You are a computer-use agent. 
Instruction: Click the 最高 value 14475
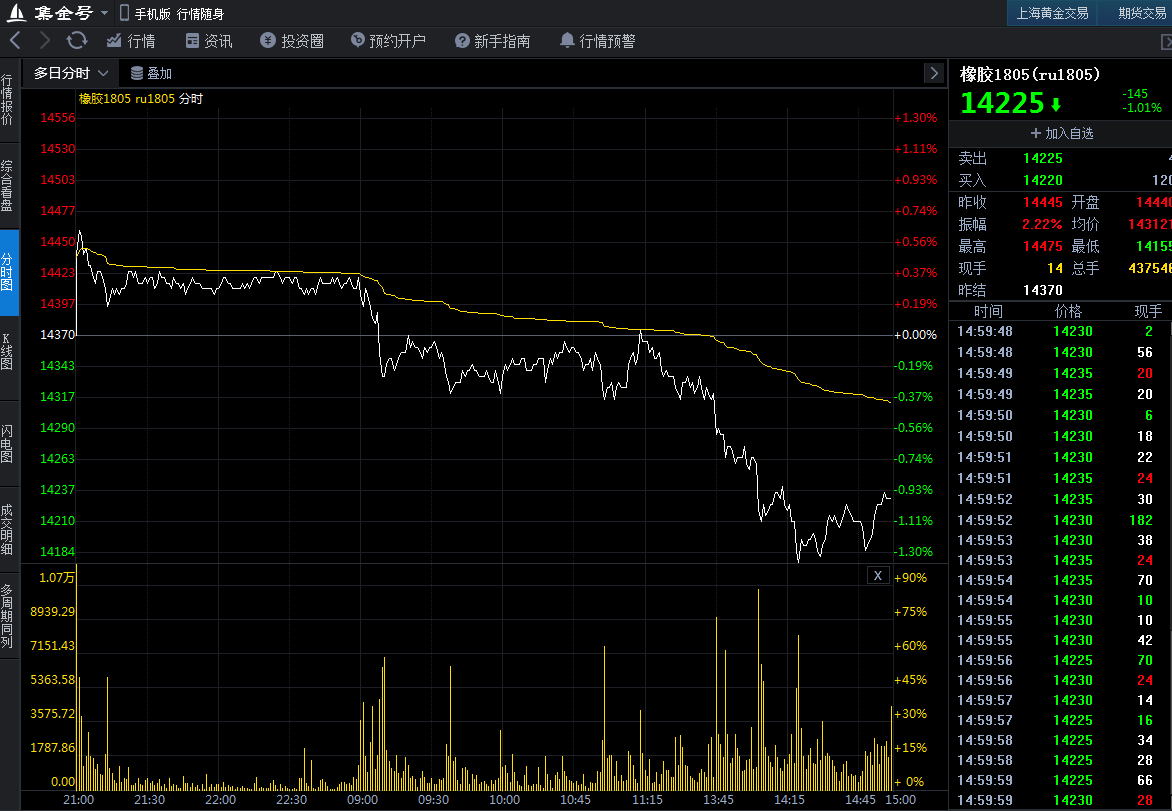tap(1042, 246)
